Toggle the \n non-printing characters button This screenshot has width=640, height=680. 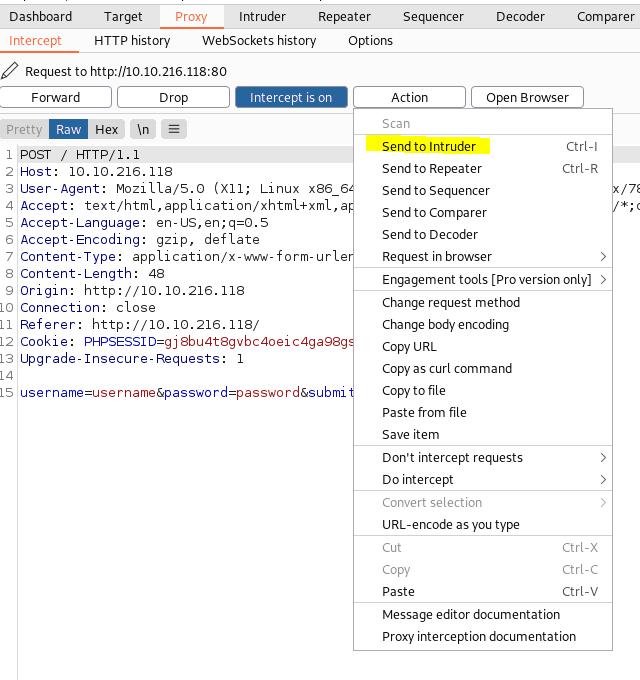[x=143, y=129]
